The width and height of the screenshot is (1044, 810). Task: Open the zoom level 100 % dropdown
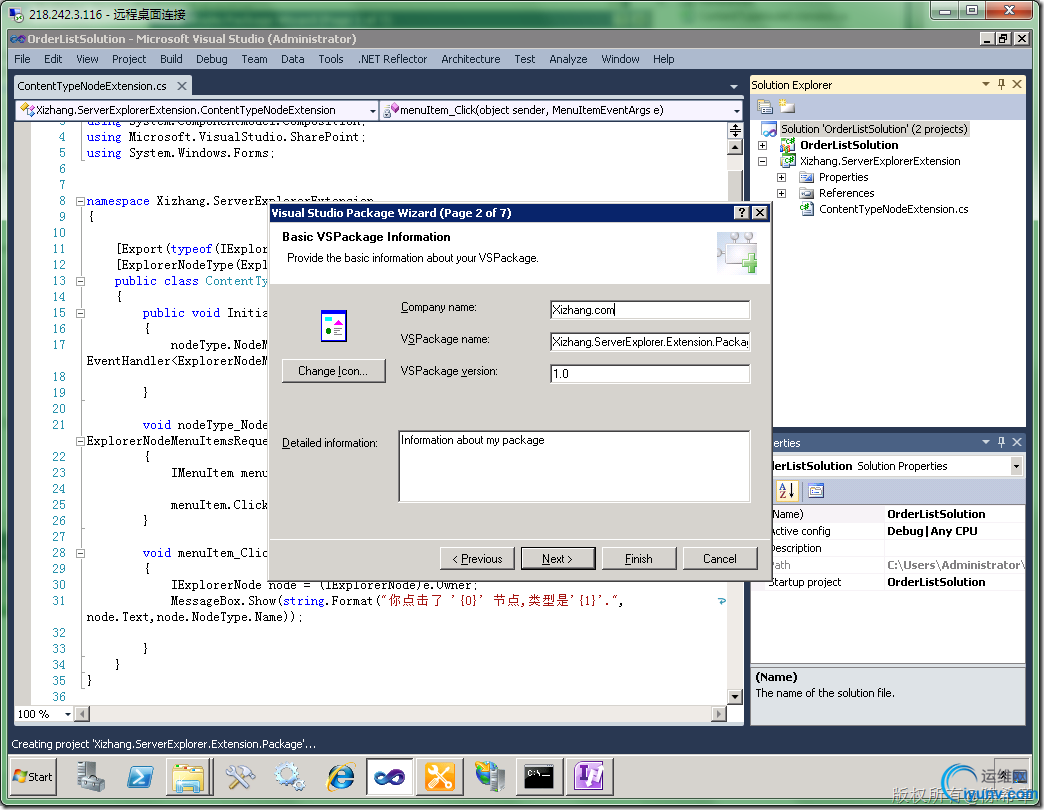pos(67,714)
